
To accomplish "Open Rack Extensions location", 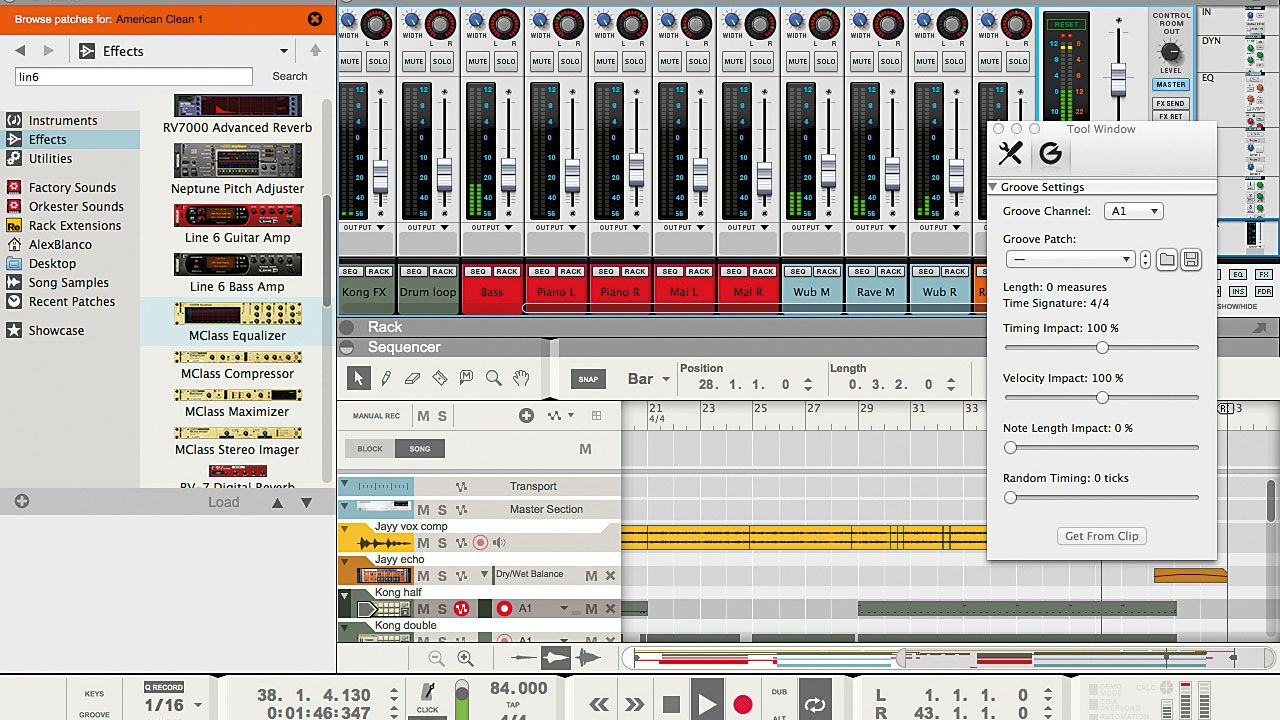I will 75,225.
